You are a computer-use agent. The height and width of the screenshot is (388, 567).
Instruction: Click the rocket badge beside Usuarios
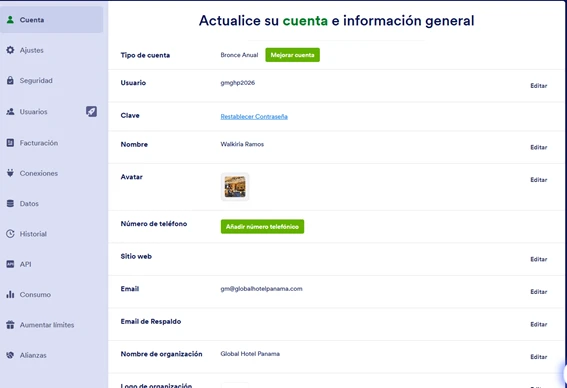[x=91, y=111]
